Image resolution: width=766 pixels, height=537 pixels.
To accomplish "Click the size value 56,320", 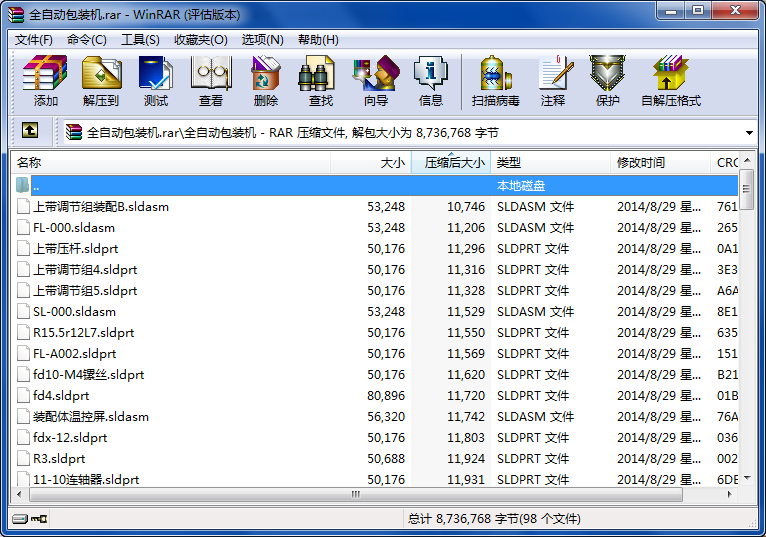I will tap(386, 417).
